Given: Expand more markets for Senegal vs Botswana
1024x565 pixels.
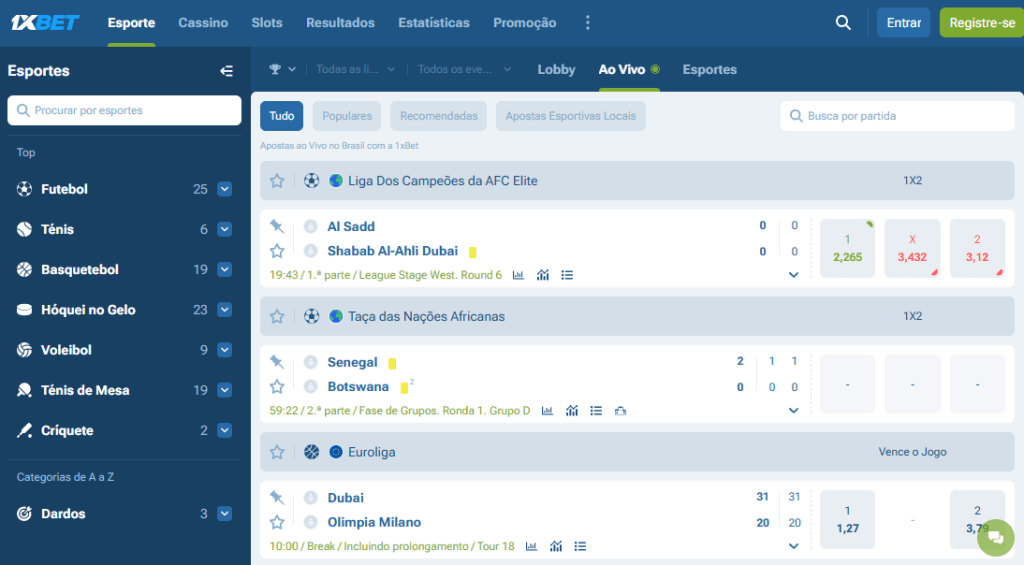Looking at the screenshot, I should click(x=794, y=410).
